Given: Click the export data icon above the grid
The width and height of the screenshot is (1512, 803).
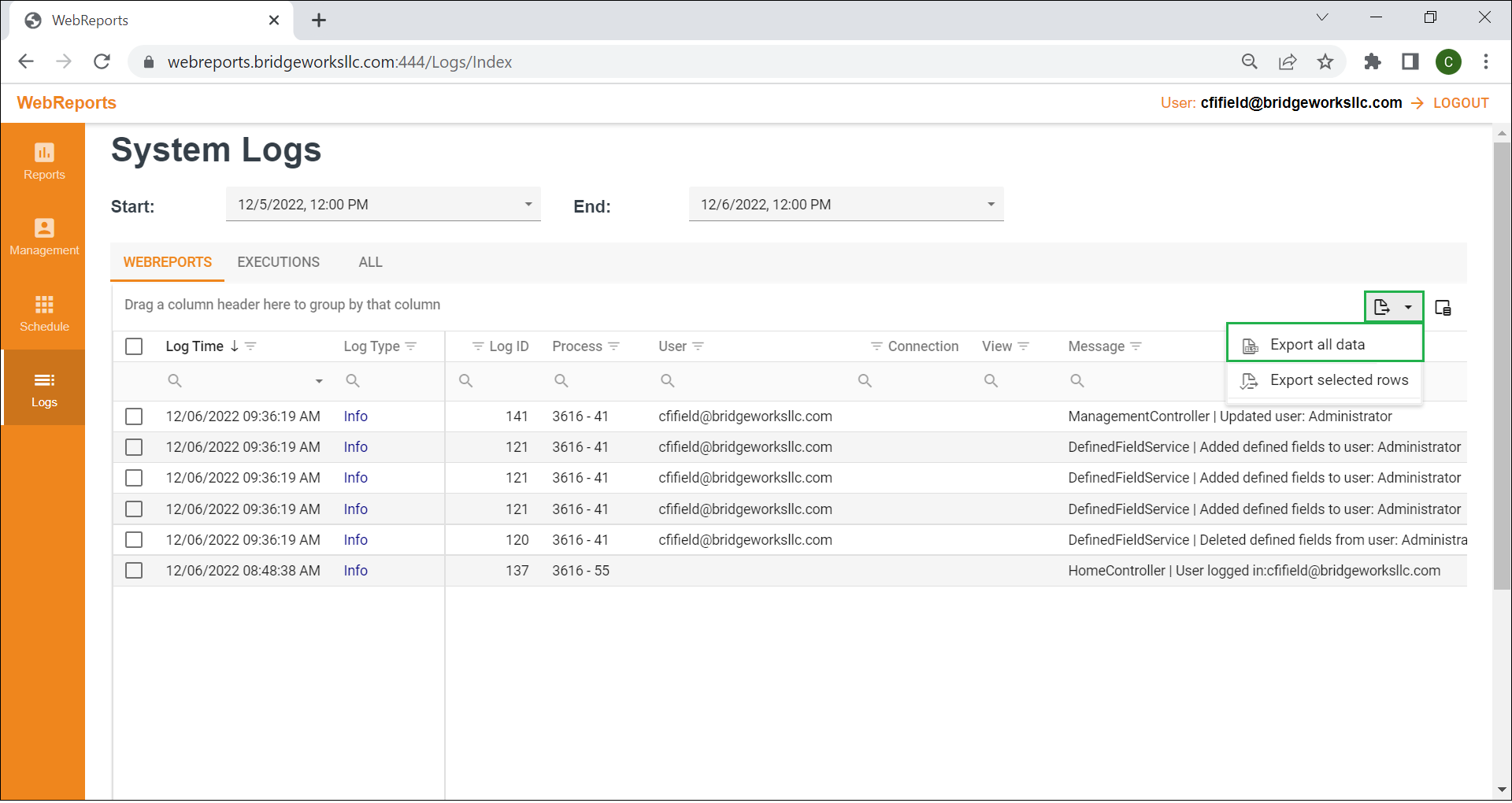Looking at the screenshot, I should pyautogui.click(x=1384, y=307).
